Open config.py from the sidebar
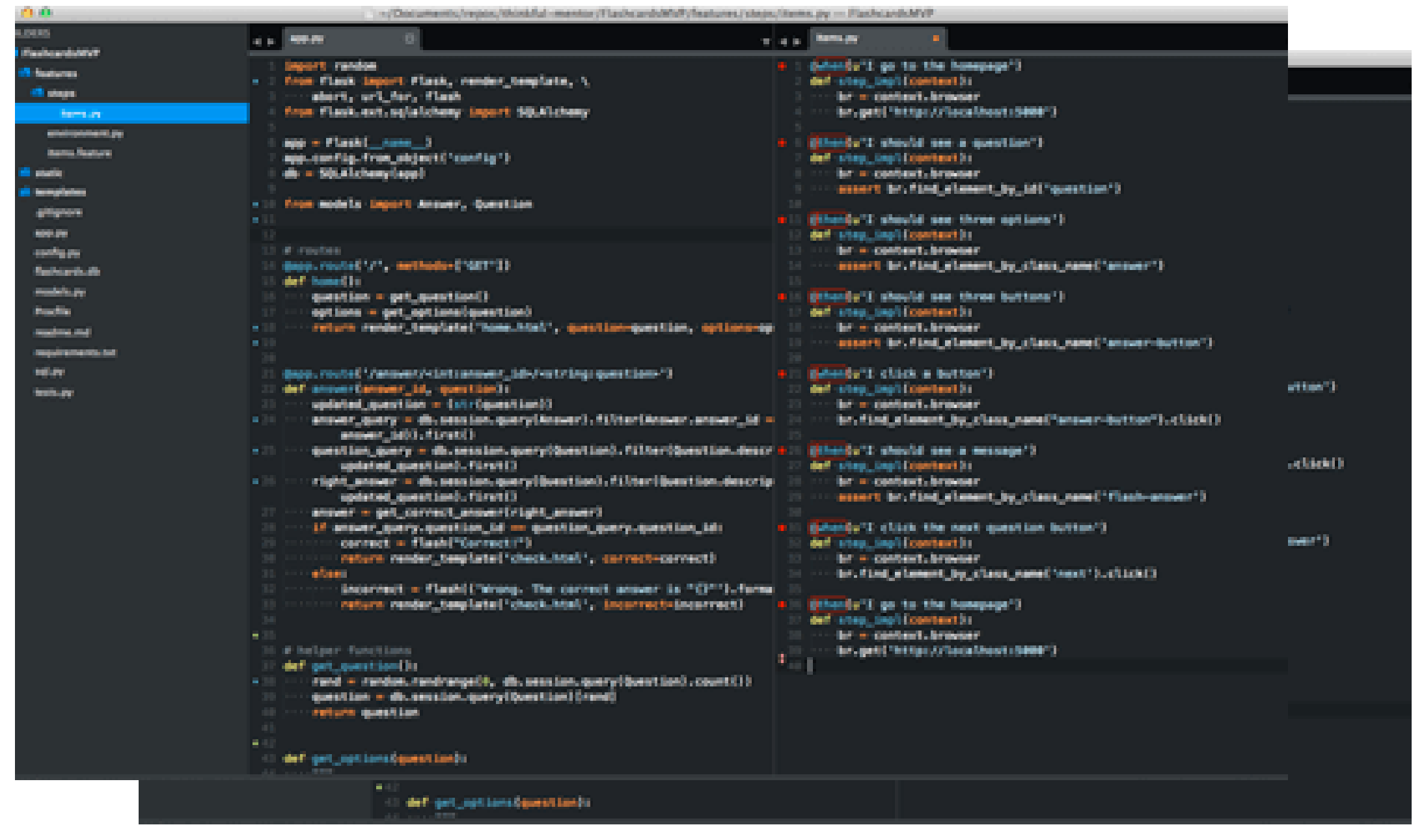Viewport: 1424px width, 840px height. pos(57,252)
